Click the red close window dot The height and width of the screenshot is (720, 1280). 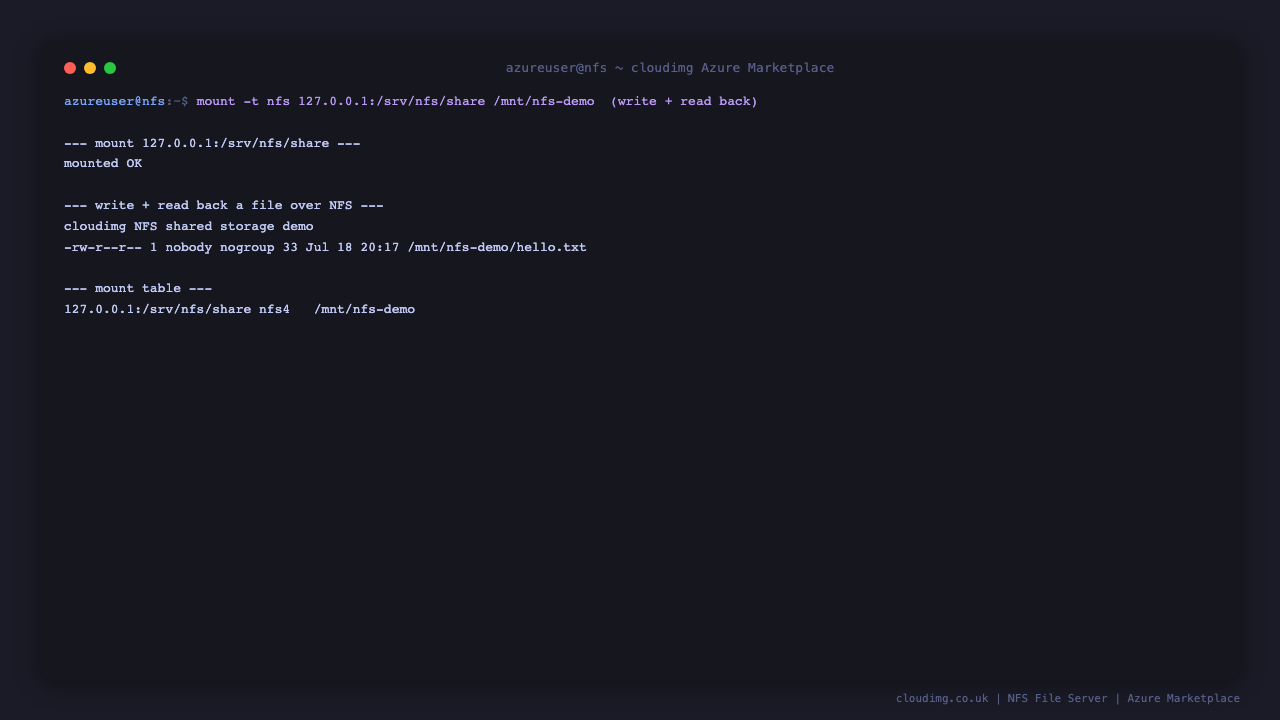[x=70, y=68]
